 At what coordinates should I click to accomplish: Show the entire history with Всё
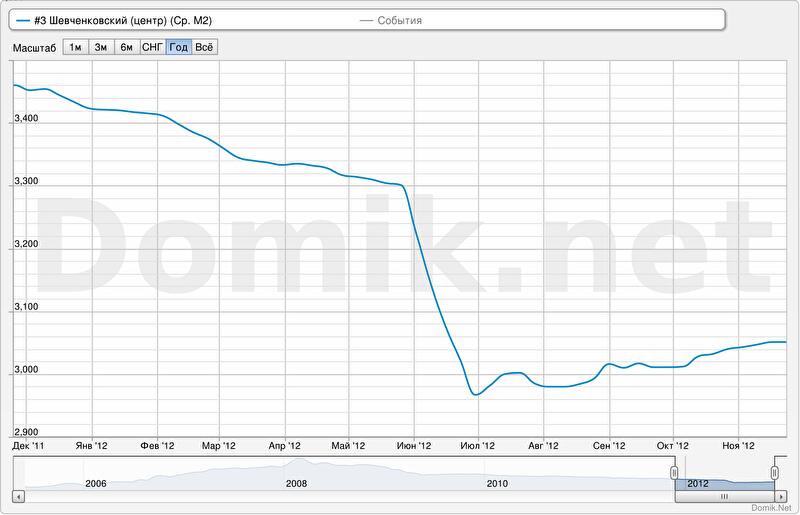[204, 47]
